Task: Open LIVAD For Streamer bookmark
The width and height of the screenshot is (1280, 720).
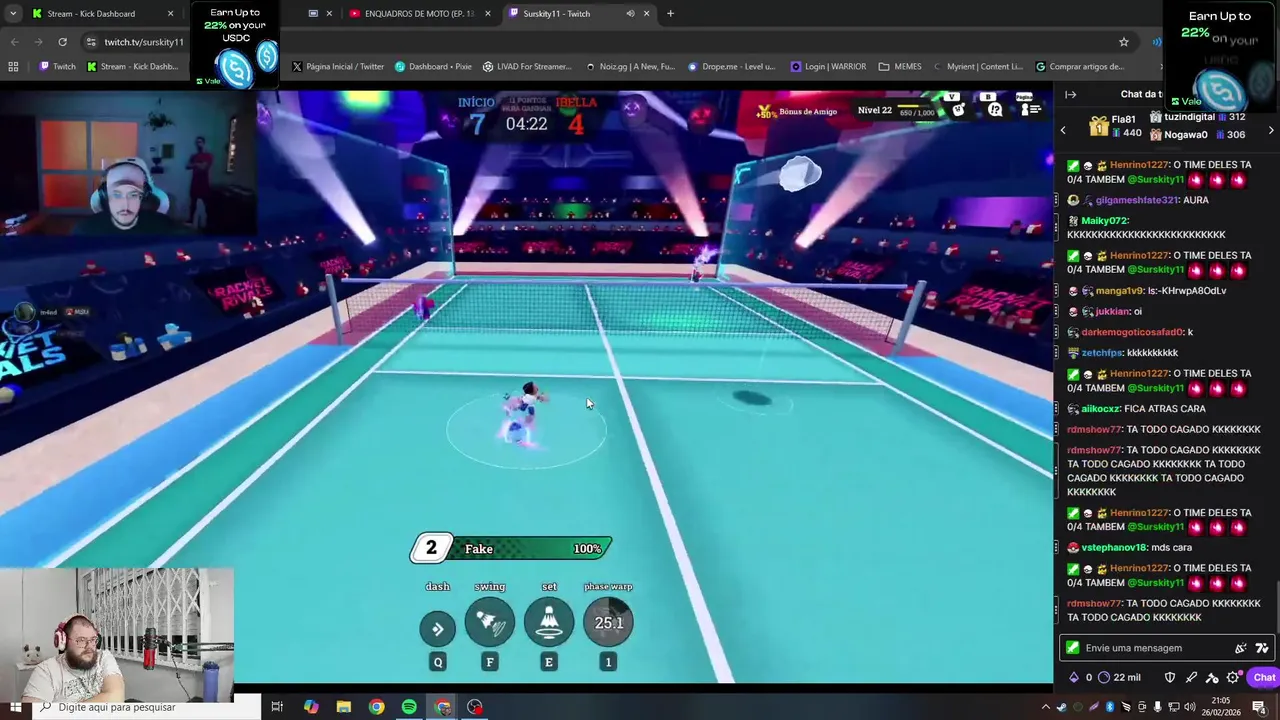Action: tap(527, 67)
